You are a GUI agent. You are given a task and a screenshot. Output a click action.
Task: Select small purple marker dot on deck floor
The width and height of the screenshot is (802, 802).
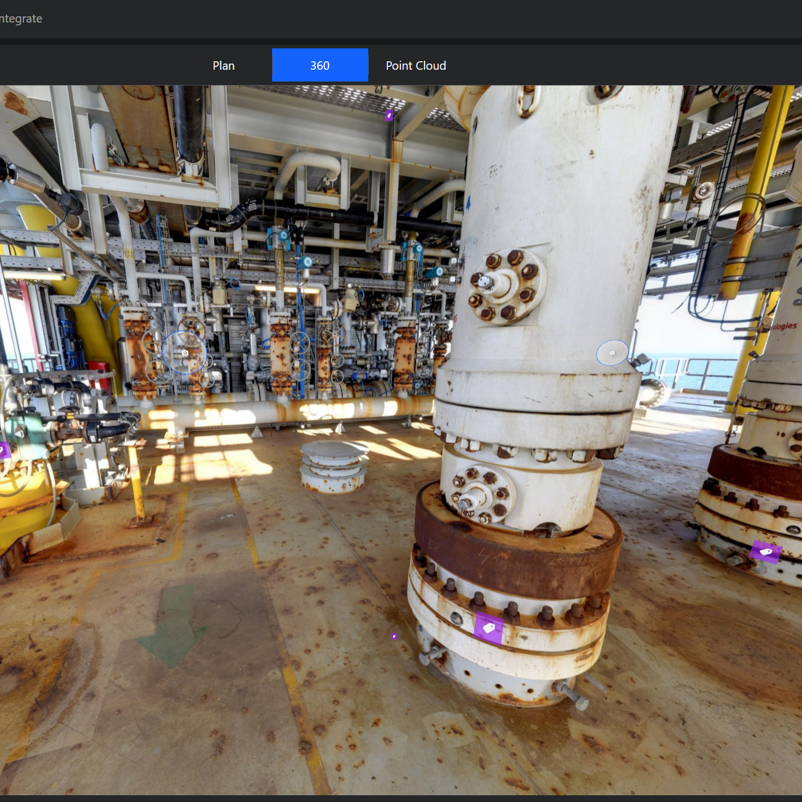point(394,636)
